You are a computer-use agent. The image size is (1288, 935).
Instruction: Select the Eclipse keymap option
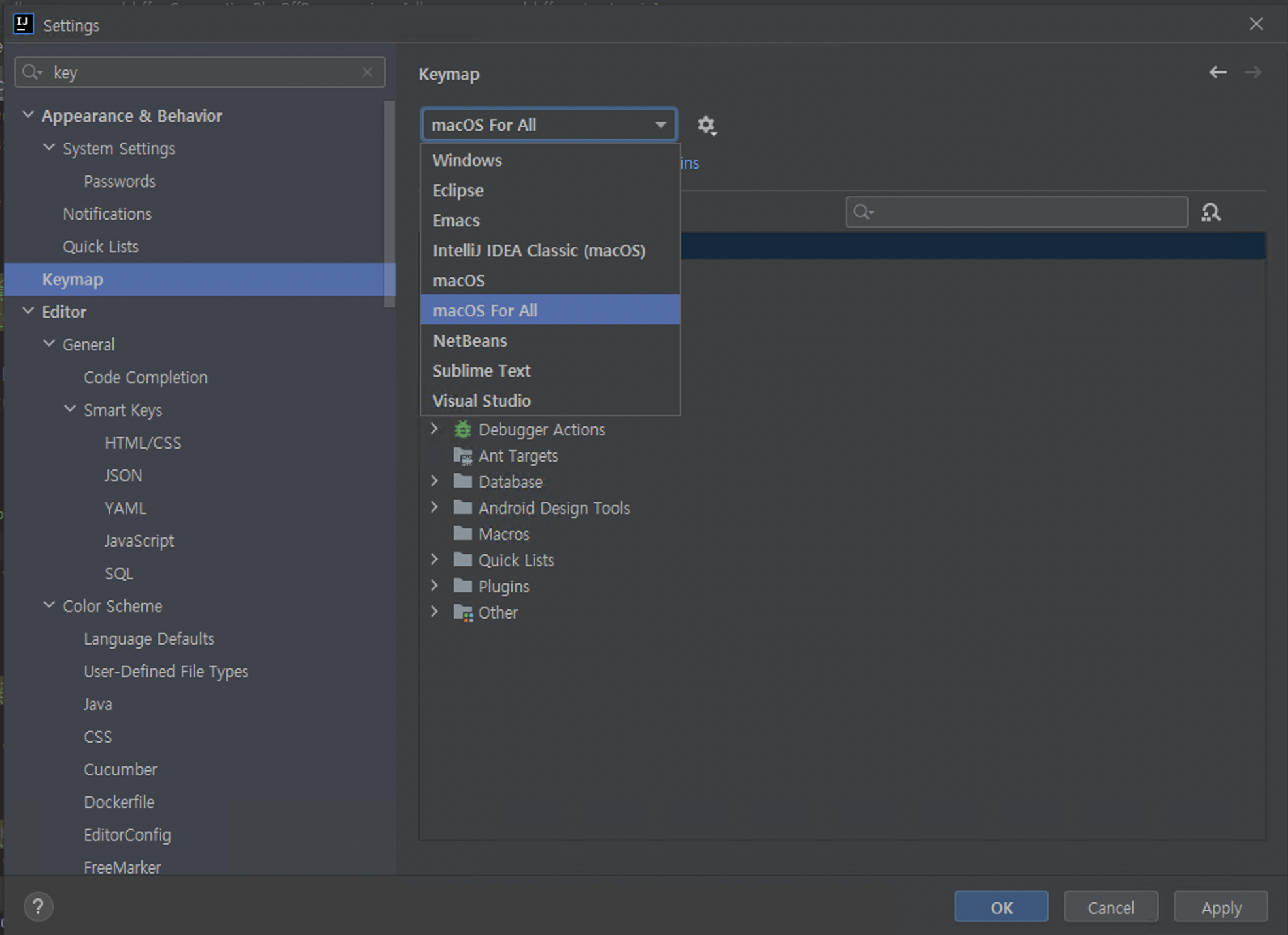458,190
